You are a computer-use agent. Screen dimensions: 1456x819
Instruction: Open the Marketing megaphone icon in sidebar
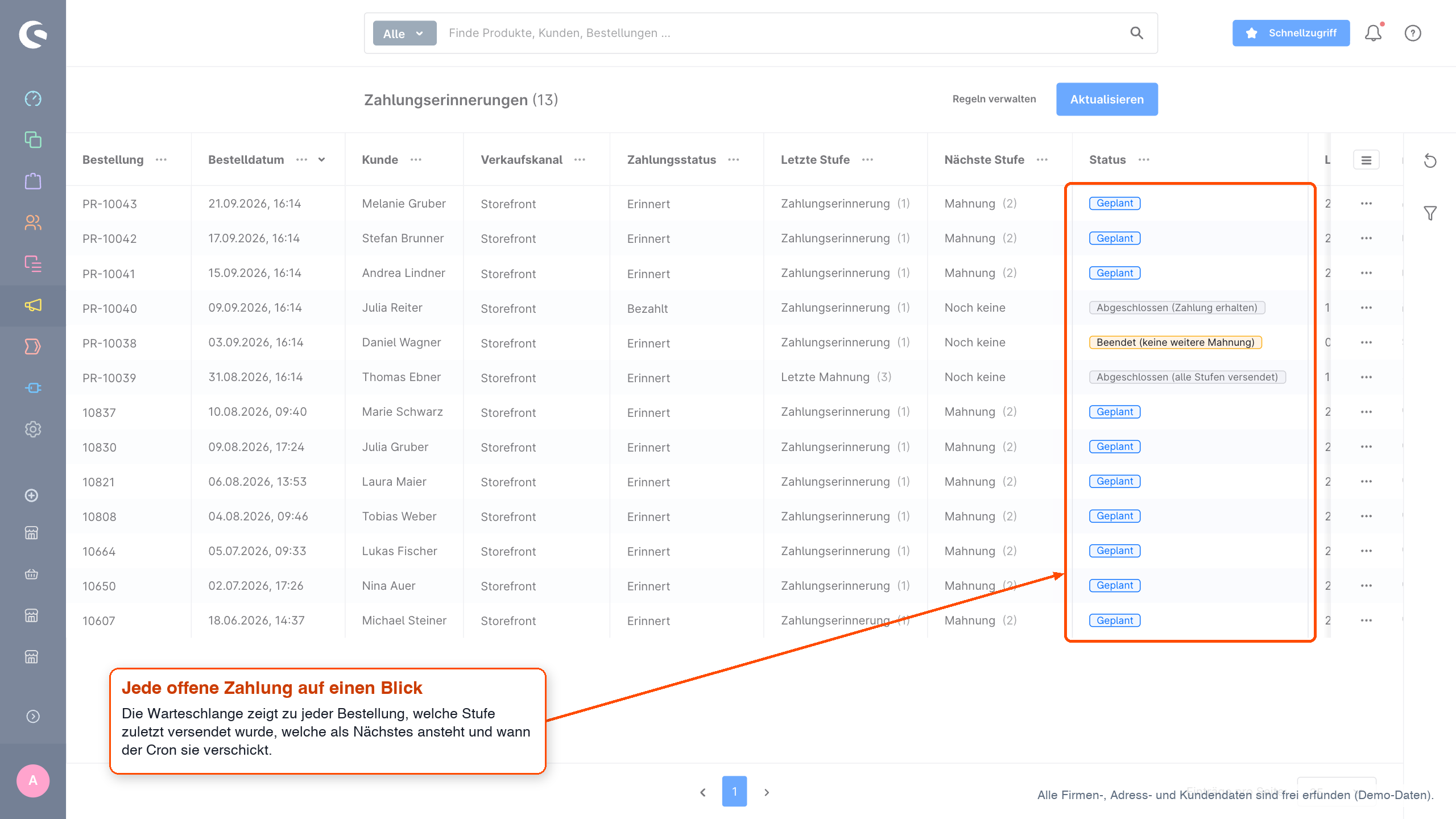(33, 305)
